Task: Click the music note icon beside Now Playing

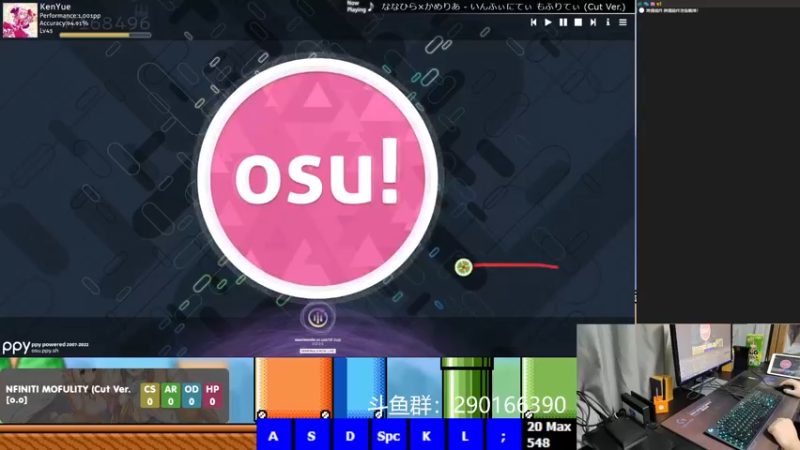Action: point(371,7)
